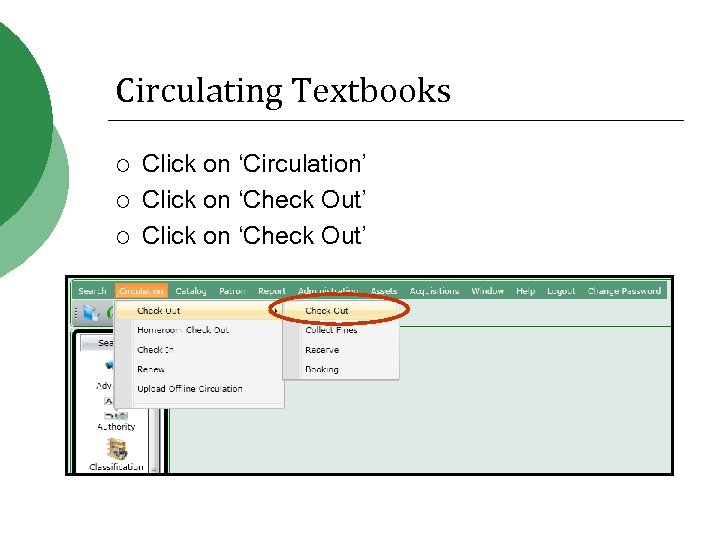Open the Assets menu

(x=383, y=291)
